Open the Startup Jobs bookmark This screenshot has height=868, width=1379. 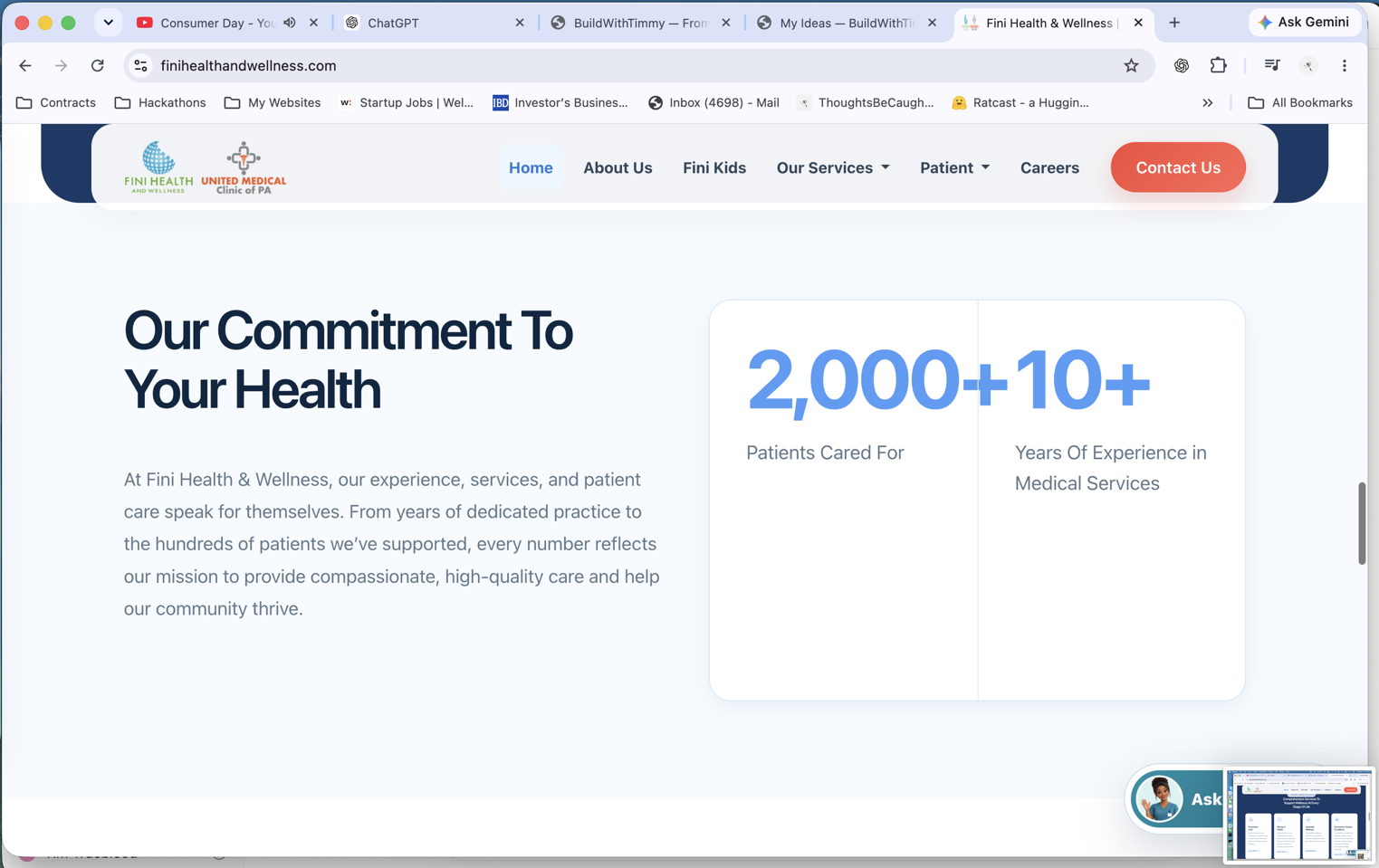[407, 103]
